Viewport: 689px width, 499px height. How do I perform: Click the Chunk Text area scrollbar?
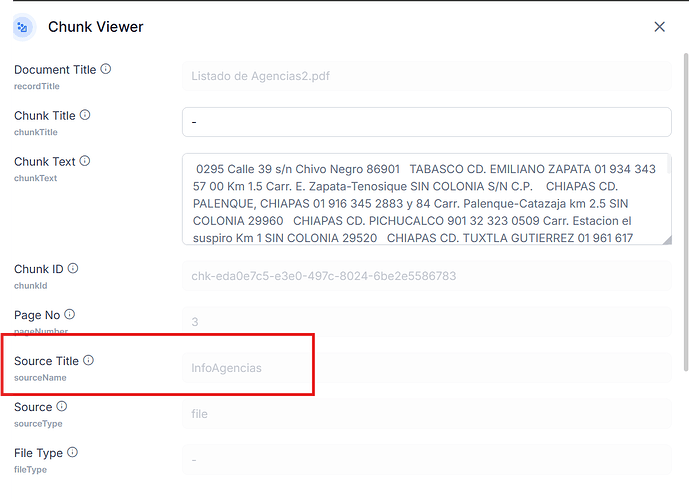pyautogui.click(x=667, y=199)
